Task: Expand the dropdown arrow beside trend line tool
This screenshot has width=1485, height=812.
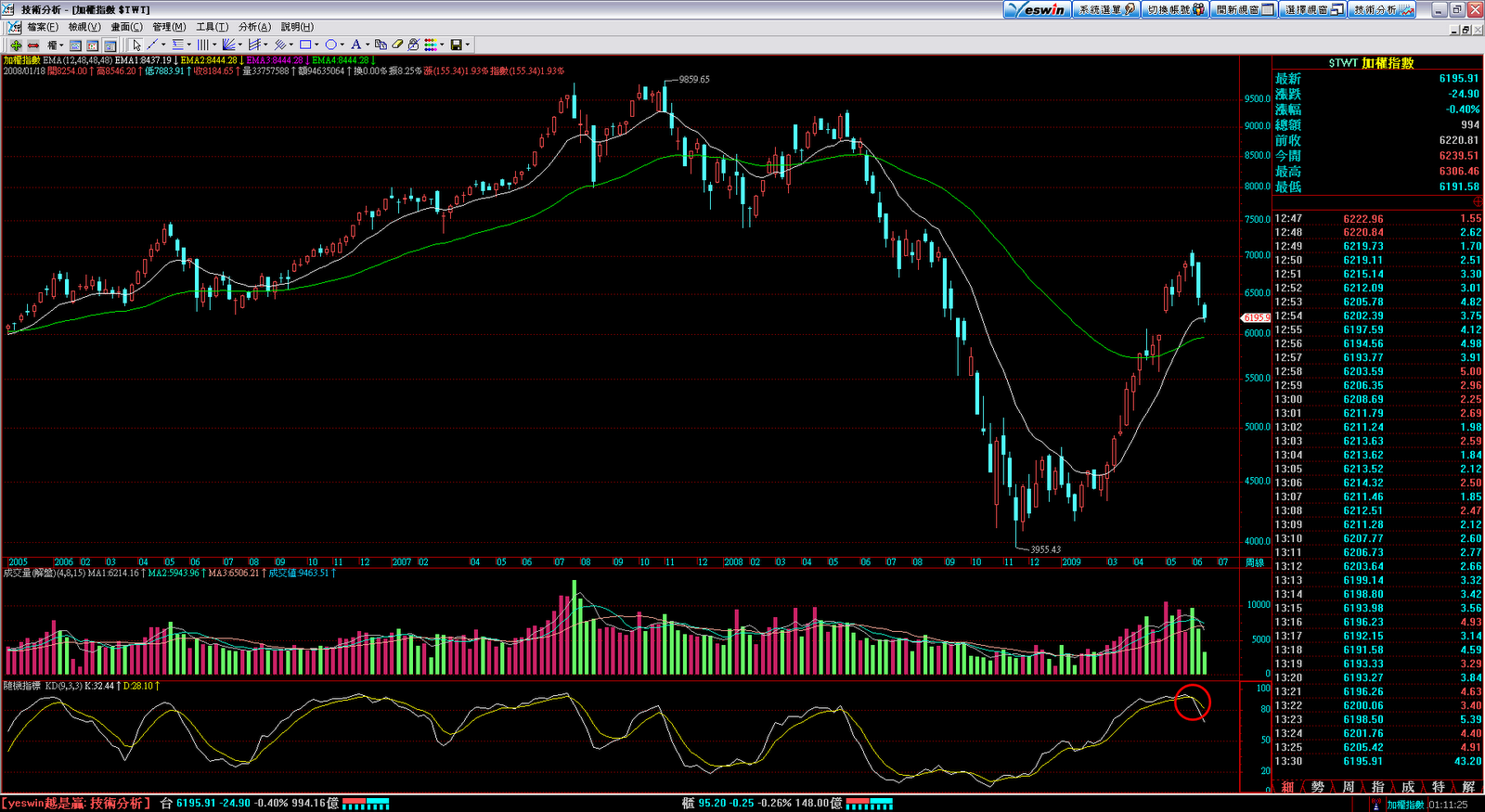Action: click(163, 45)
